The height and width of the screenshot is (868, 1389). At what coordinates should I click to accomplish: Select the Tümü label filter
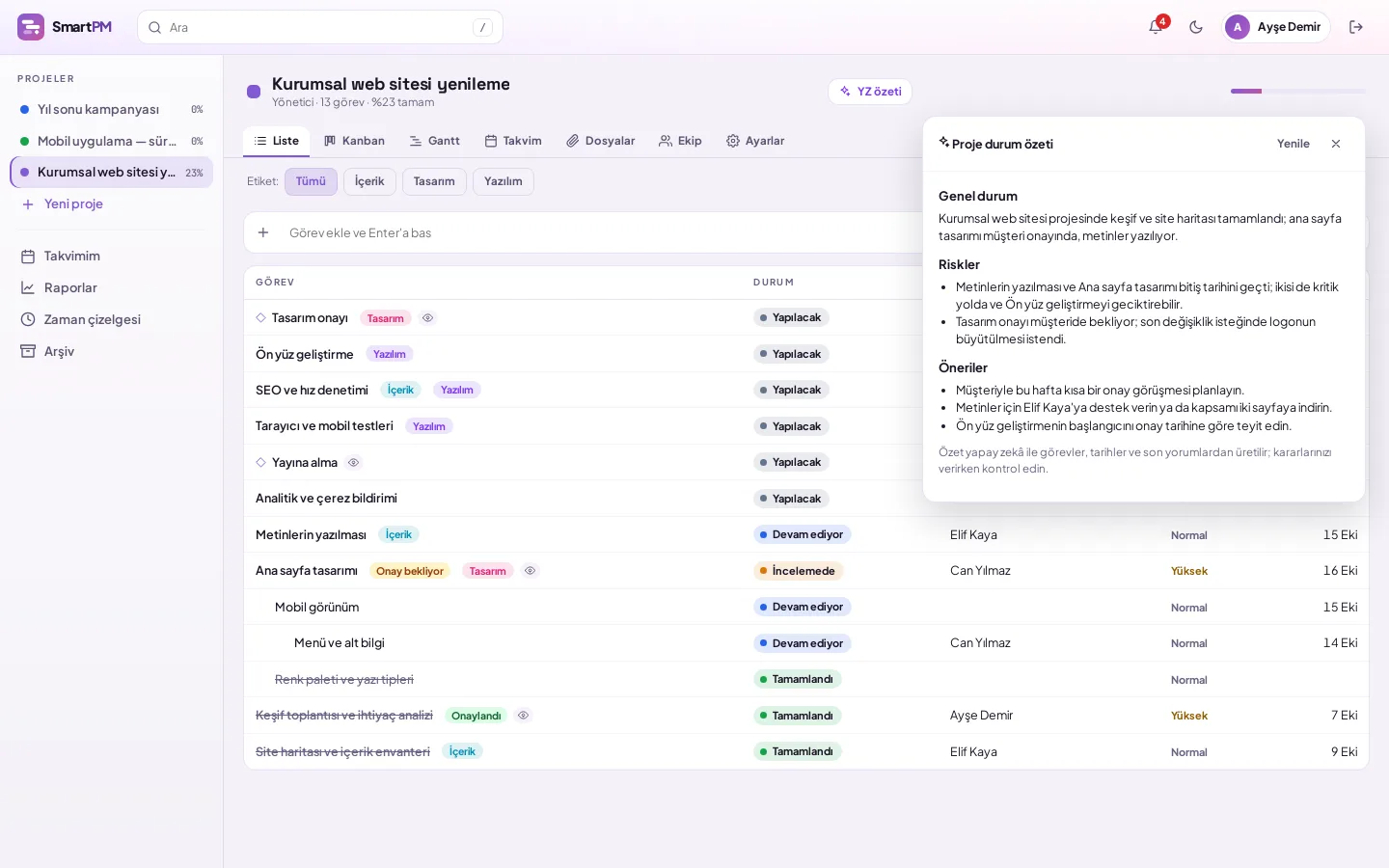point(311,181)
